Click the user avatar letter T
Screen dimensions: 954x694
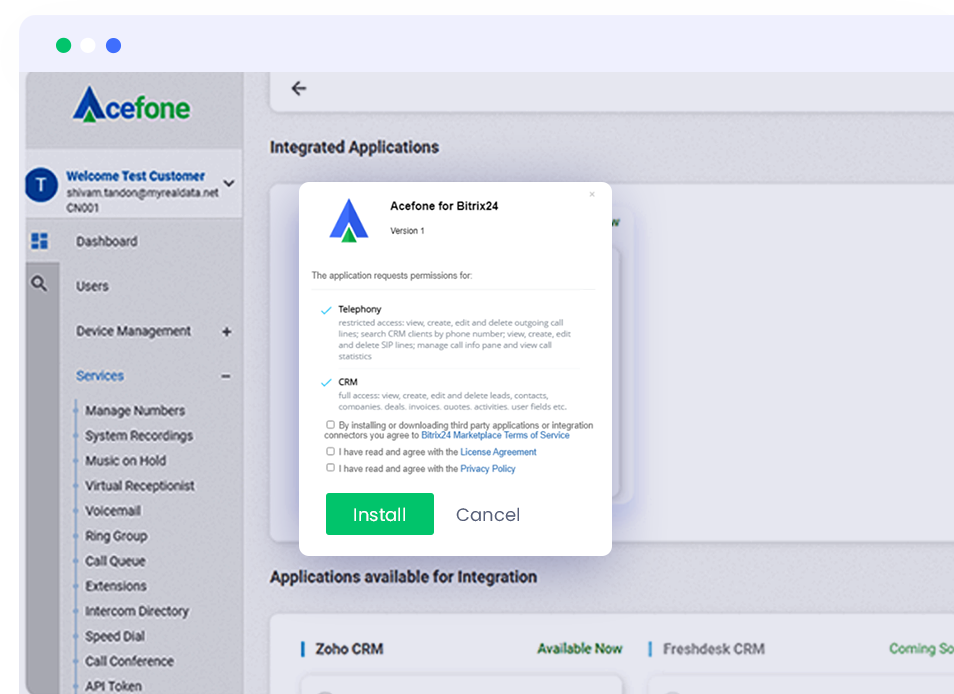tap(41, 185)
